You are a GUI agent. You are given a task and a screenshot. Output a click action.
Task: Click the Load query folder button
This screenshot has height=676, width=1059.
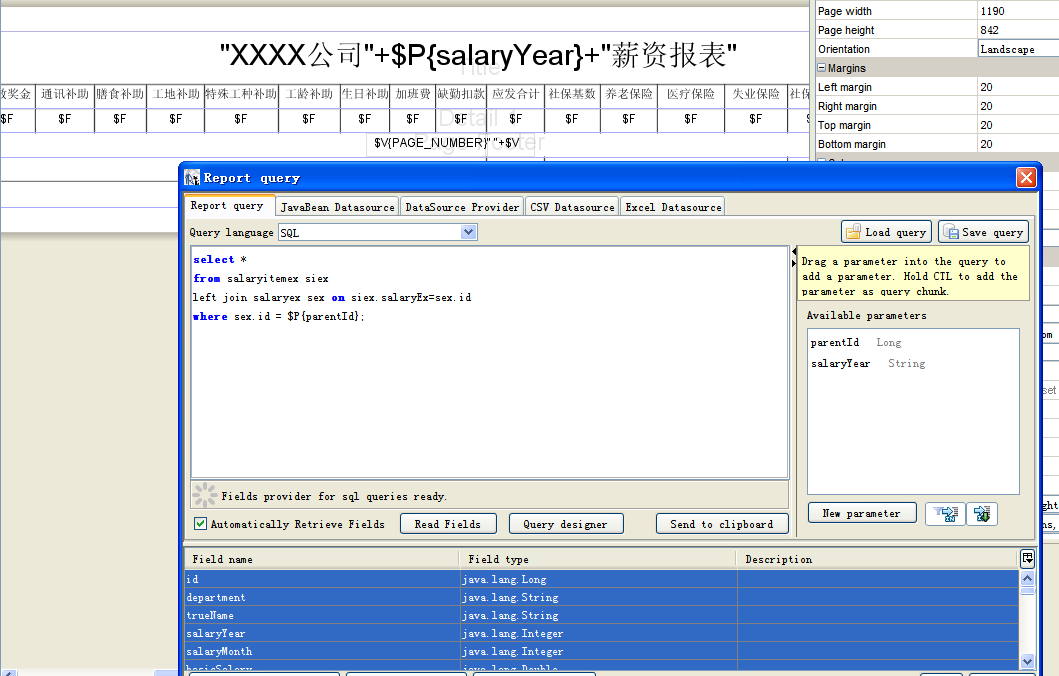(886, 232)
